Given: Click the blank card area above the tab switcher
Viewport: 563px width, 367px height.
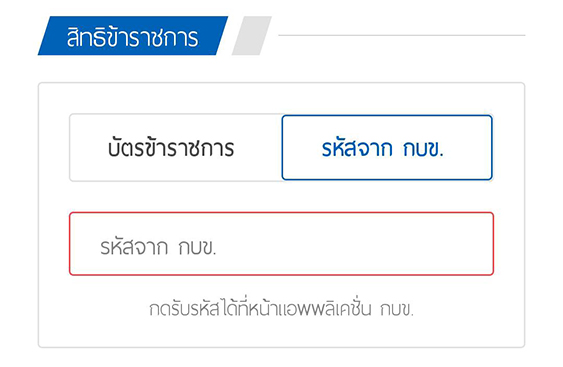Looking at the screenshot, I should (282, 98).
